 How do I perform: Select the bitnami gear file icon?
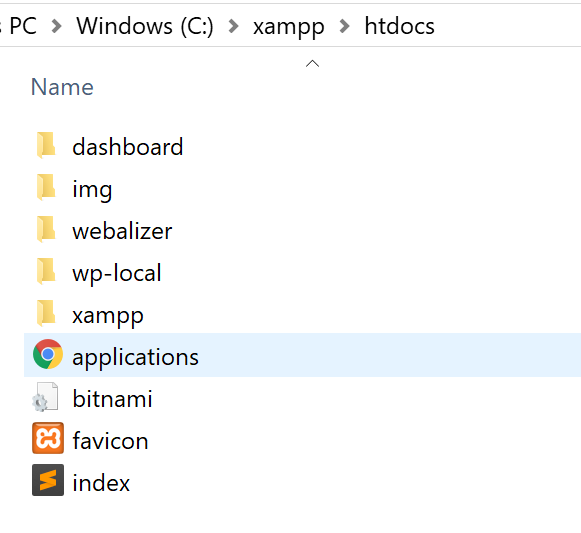tap(45, 397)
